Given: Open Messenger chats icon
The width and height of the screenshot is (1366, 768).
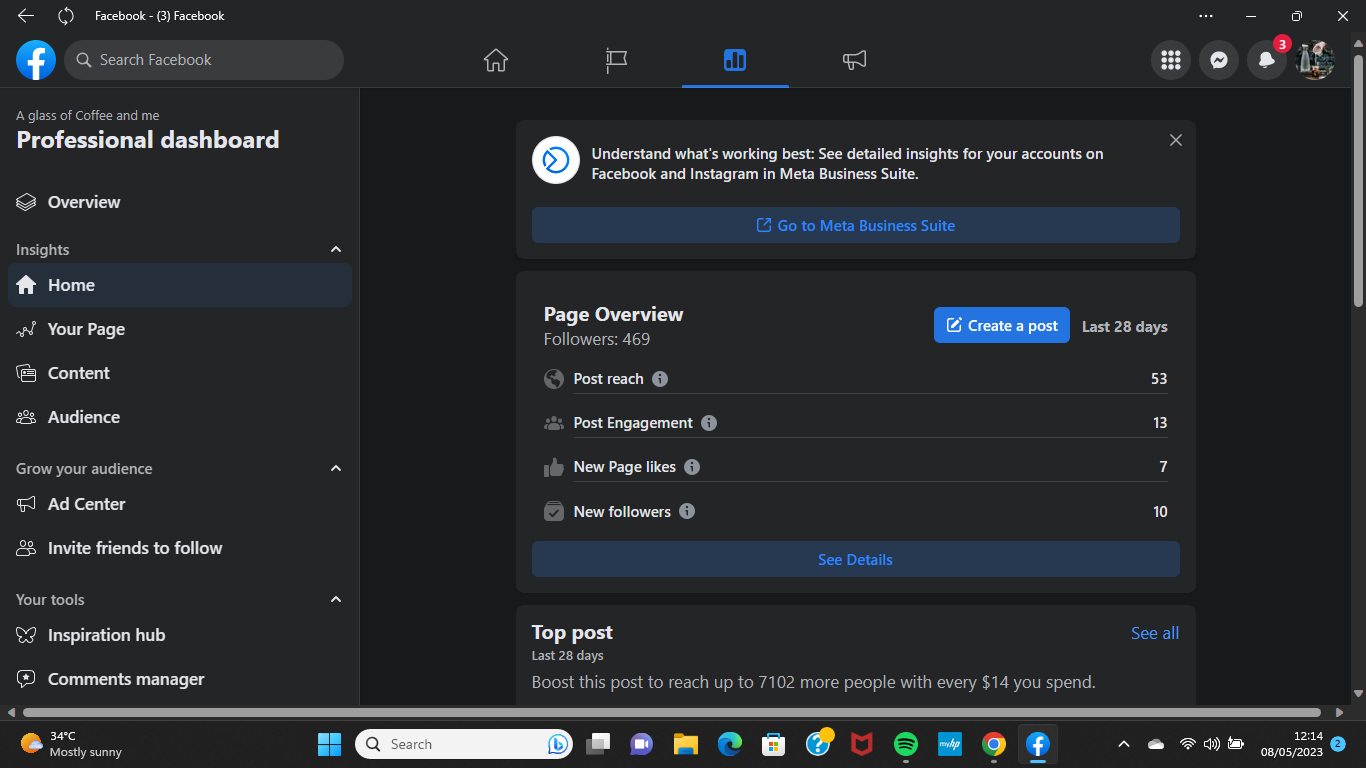Looking at the screenshot, I should click(x=1219, y=60).
